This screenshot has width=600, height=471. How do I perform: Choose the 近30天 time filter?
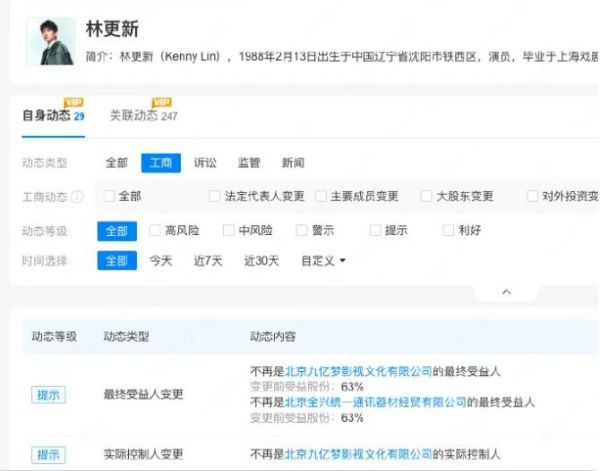pyautogui.click(x=261, y=261)
